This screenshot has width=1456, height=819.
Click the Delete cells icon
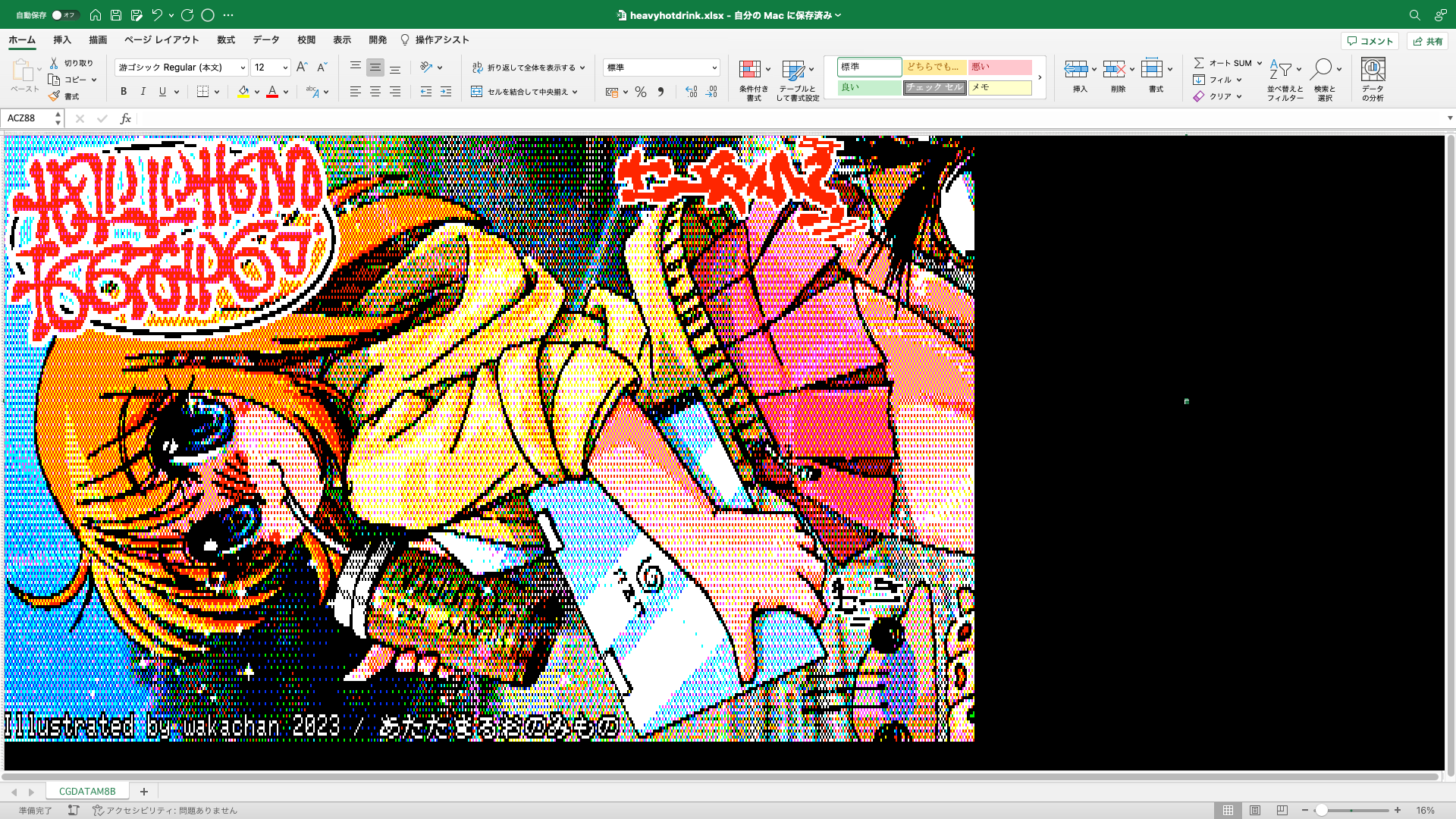coord(1114,69)
